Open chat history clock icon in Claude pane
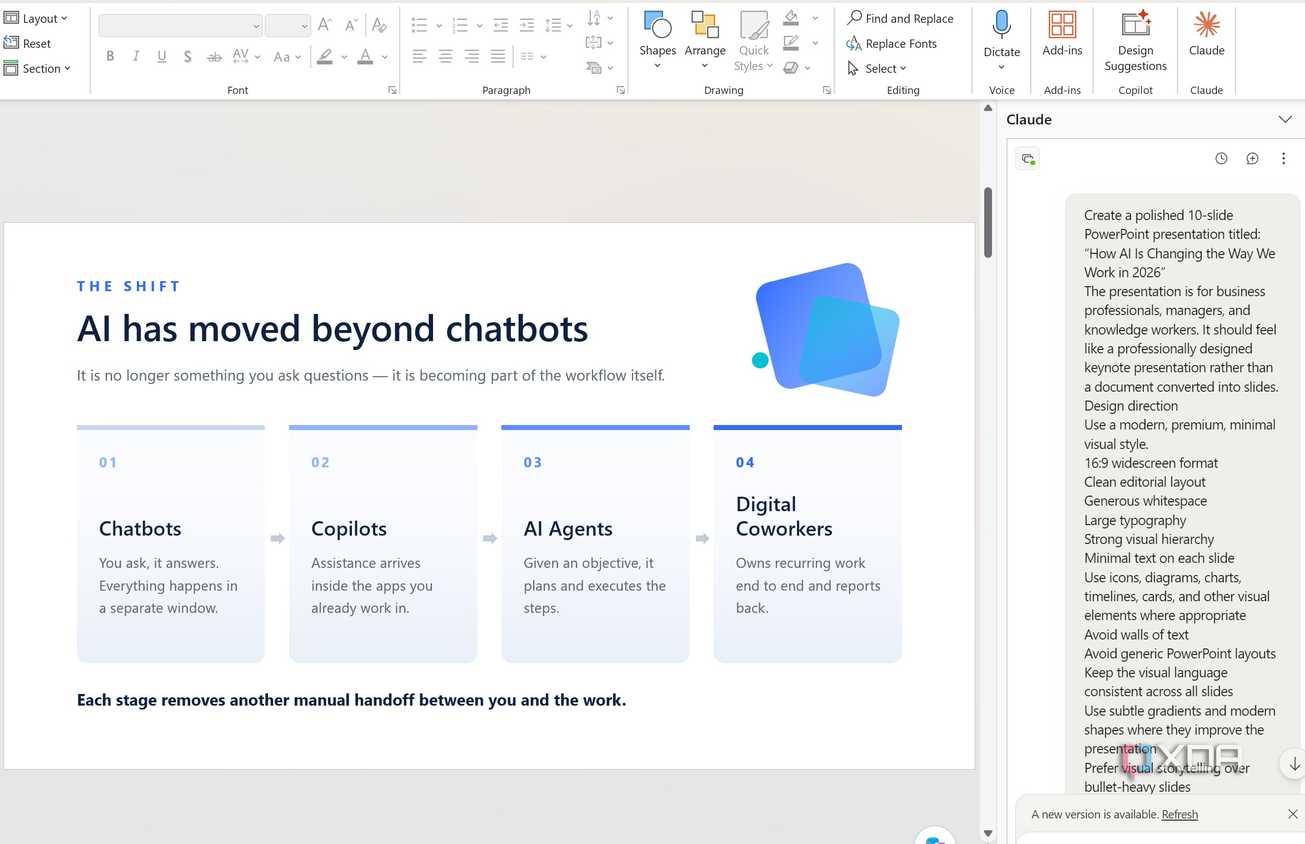This screenshot has height=844, width=1305. point(1221,158)
